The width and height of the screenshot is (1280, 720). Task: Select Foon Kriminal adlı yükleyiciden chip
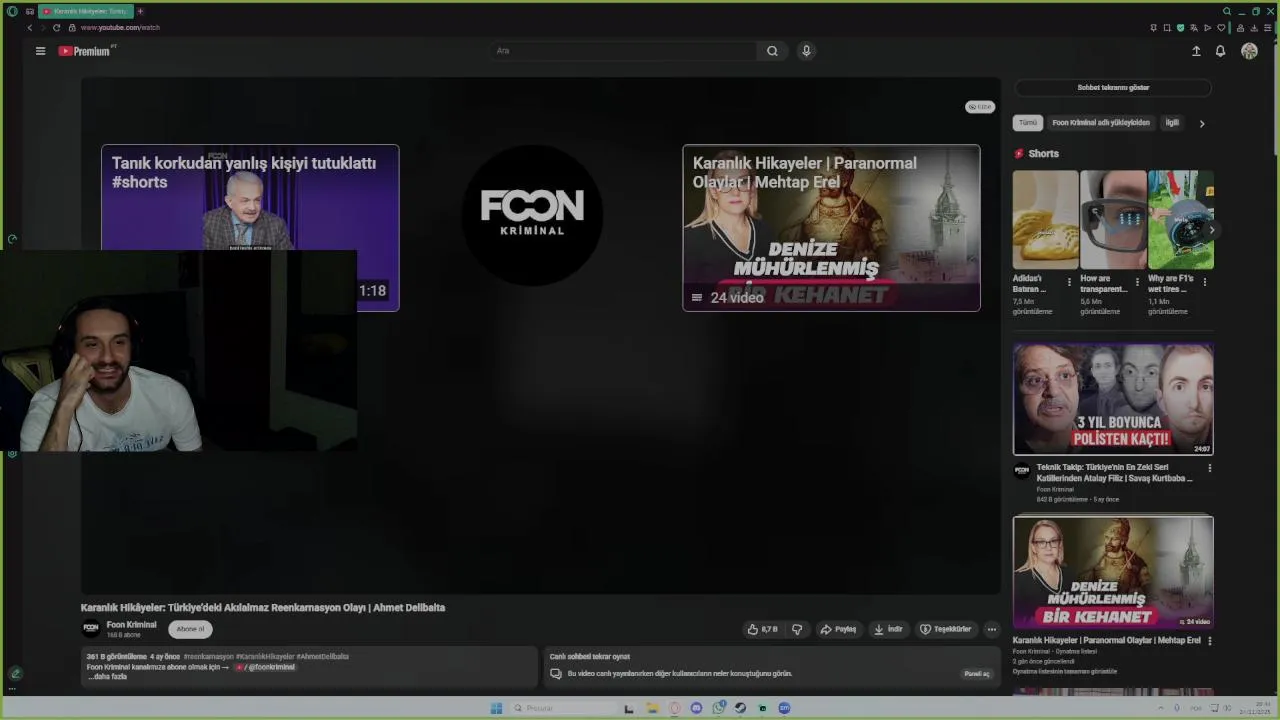click(1101, 123)
